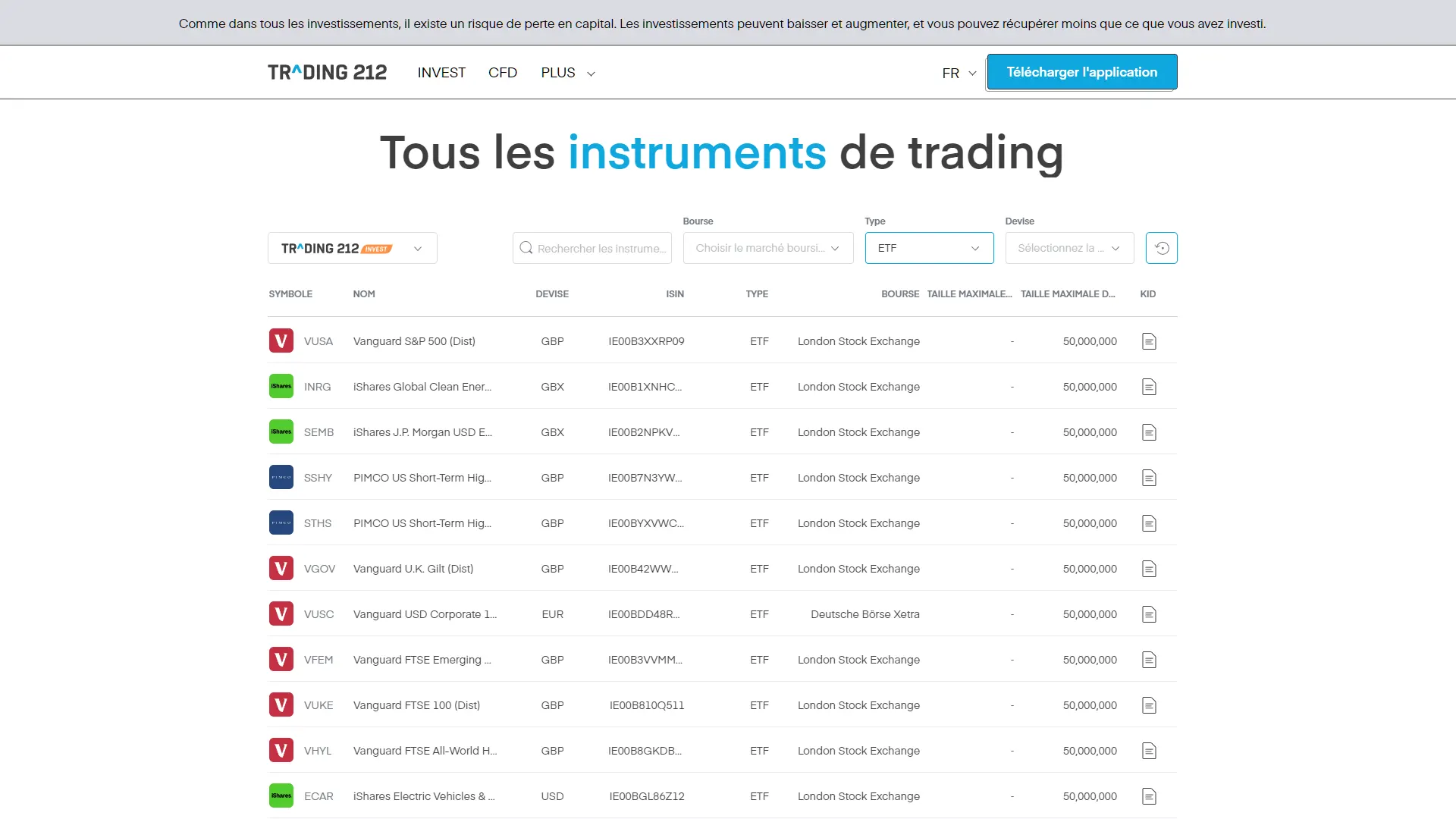Open the KID document for SEMB

(x=1149, y=432)
